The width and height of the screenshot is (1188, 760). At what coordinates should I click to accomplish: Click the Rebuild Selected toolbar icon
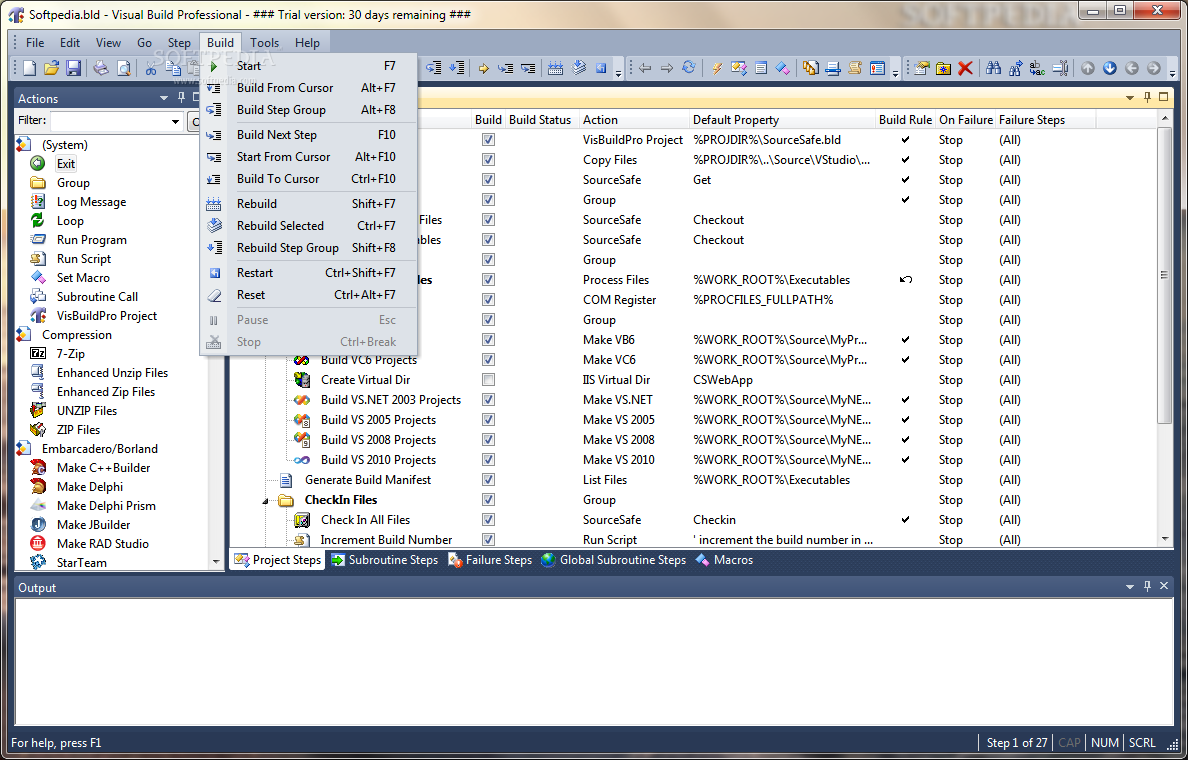tap(579, 69)
